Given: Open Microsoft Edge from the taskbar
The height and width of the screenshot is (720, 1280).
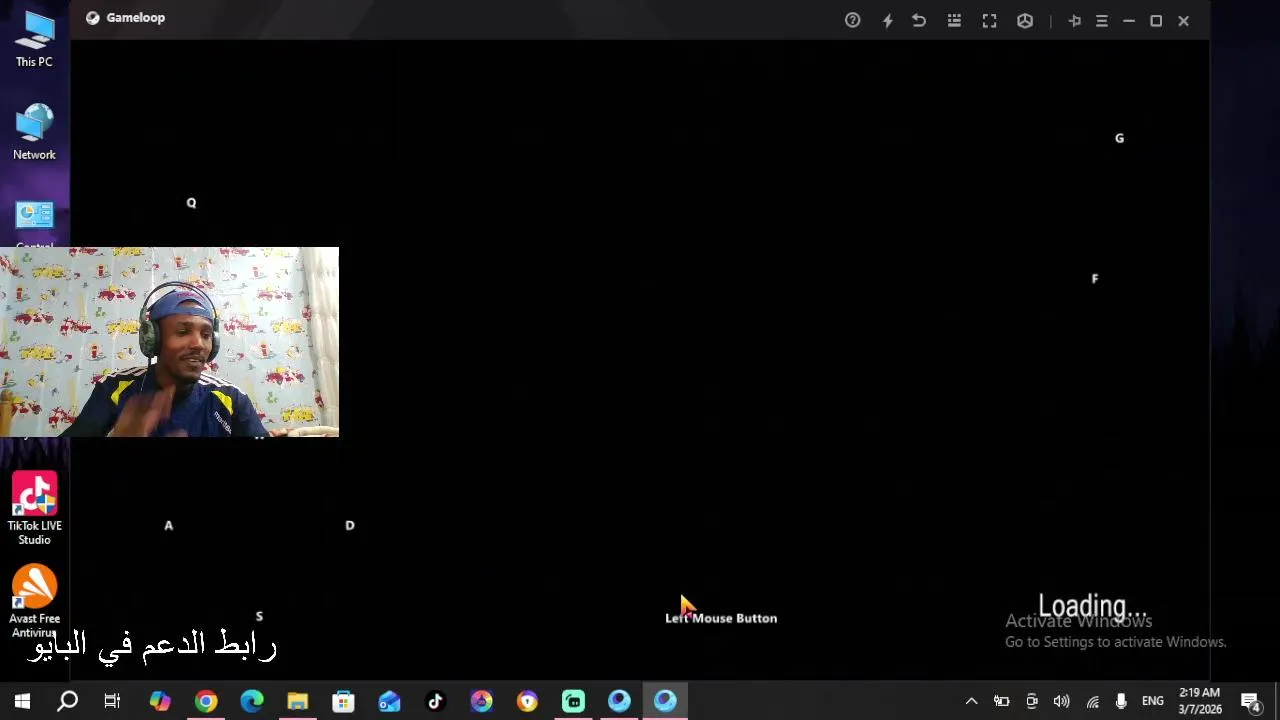Looking at the screenshot, I should click(252, 701).
